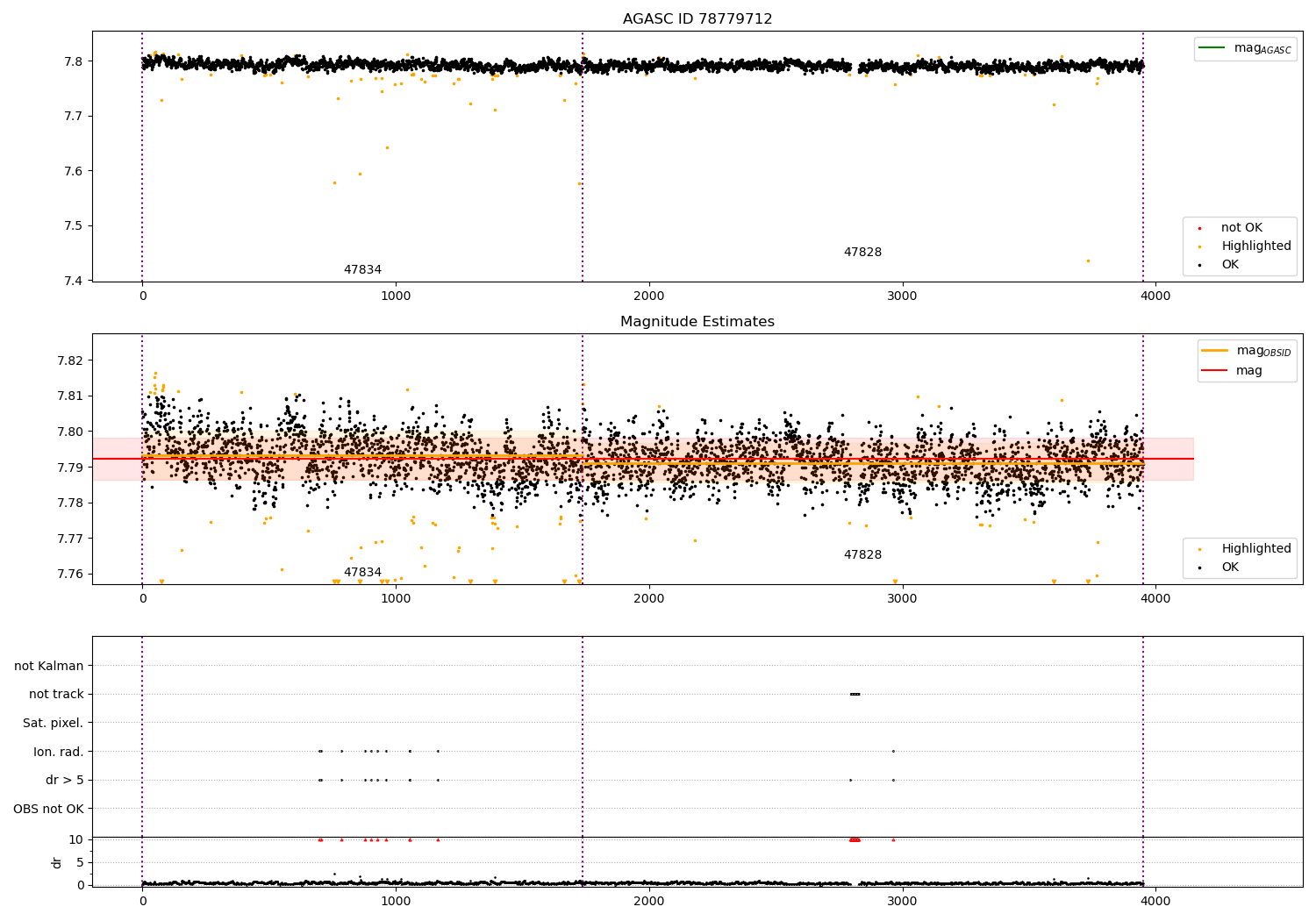Click the '7.79' tick on middle plot y-axis
Viewport: 1316px width, 921px height.
(x=70, y=468)
